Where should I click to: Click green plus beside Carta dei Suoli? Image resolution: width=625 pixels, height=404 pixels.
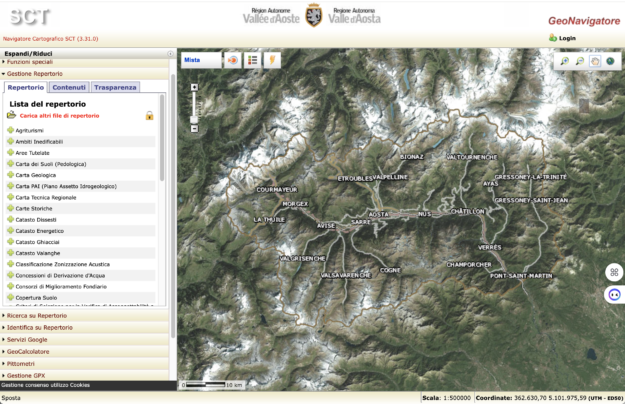(11, 163)
